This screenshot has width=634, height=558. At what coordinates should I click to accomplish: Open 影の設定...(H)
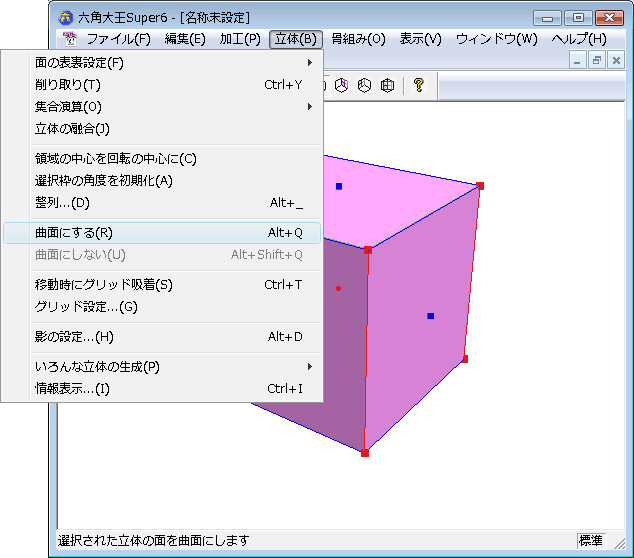click(x=162, y=337)
